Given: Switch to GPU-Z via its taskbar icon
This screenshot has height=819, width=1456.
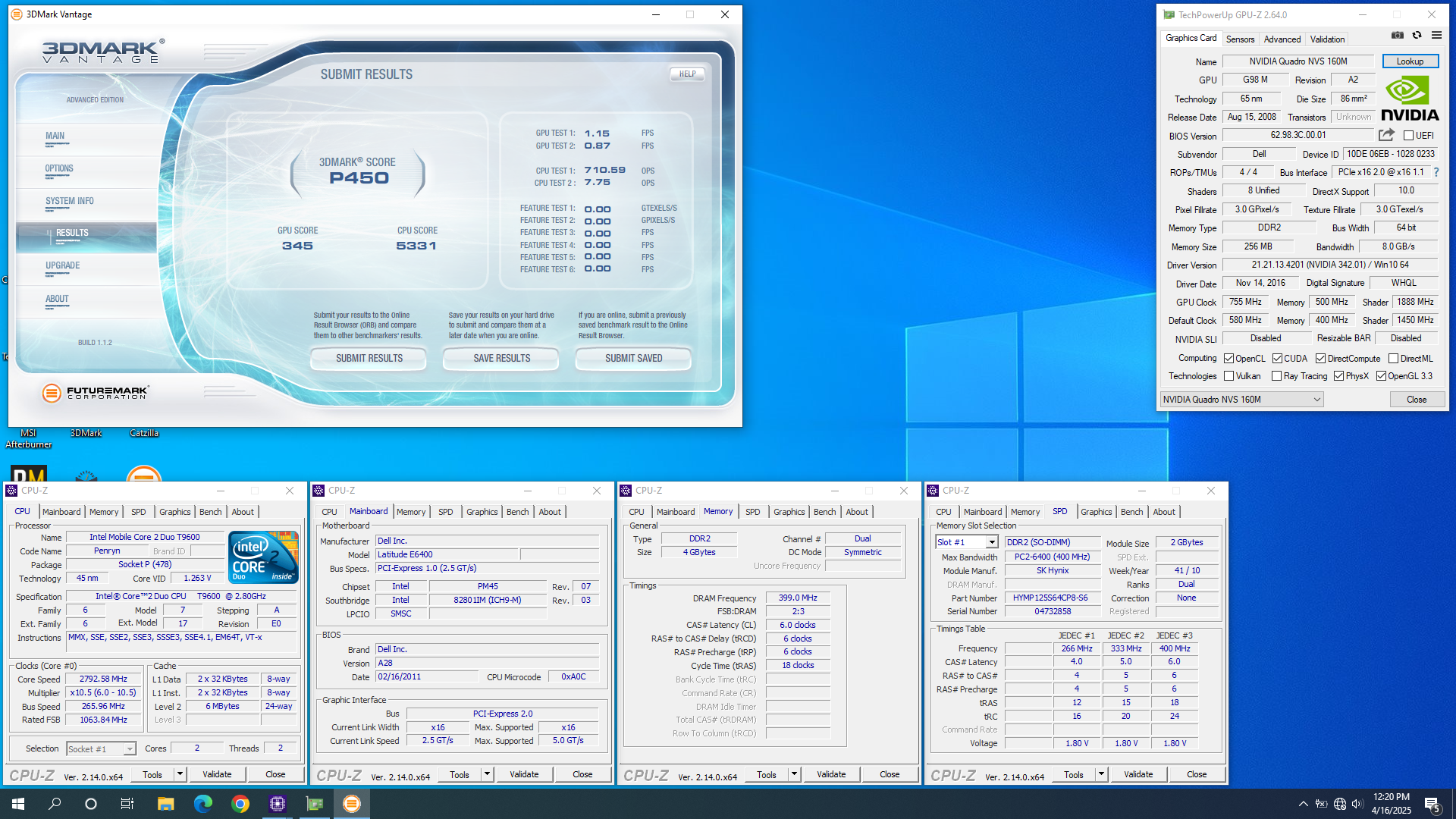Looking at the screenshot, I should point(314,804).
